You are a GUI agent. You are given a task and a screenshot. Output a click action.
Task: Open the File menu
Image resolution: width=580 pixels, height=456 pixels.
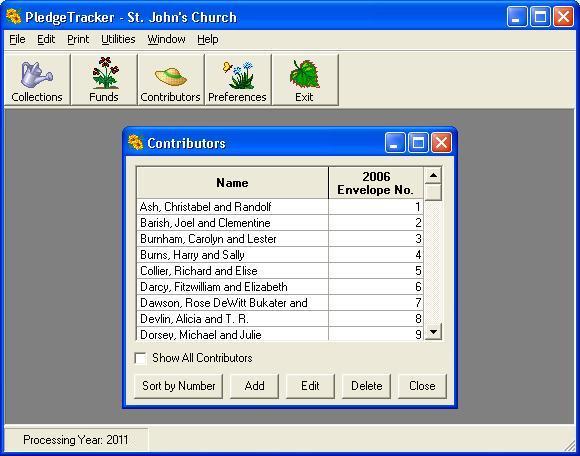click(x=17, y=39)
